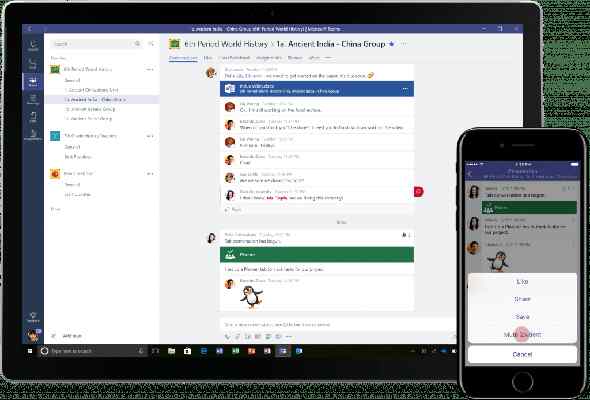
Task: Click the Attach paperclip under the compose box
Action: click(238, 336)
